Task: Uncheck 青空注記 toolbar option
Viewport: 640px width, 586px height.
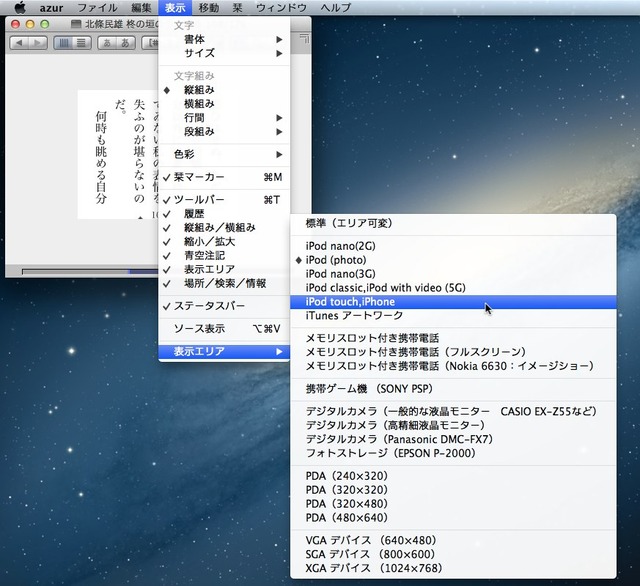Action: (x=224, y=255)
